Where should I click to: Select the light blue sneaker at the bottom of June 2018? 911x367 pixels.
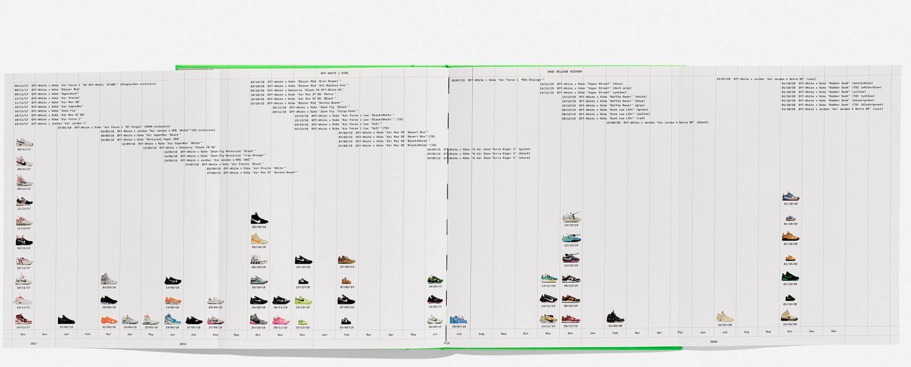(x=173, y=319)
